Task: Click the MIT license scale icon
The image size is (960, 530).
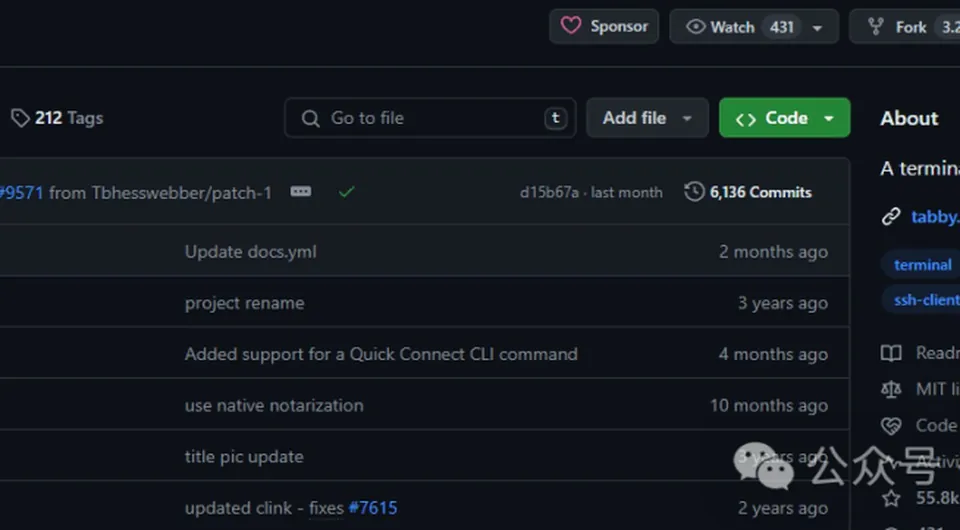Action: click(891, 389)
